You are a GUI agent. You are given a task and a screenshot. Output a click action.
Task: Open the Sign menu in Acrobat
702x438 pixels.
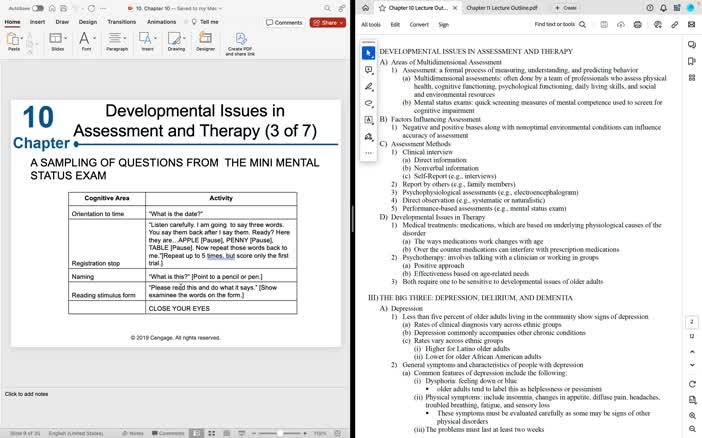click(x=443, y=25)
